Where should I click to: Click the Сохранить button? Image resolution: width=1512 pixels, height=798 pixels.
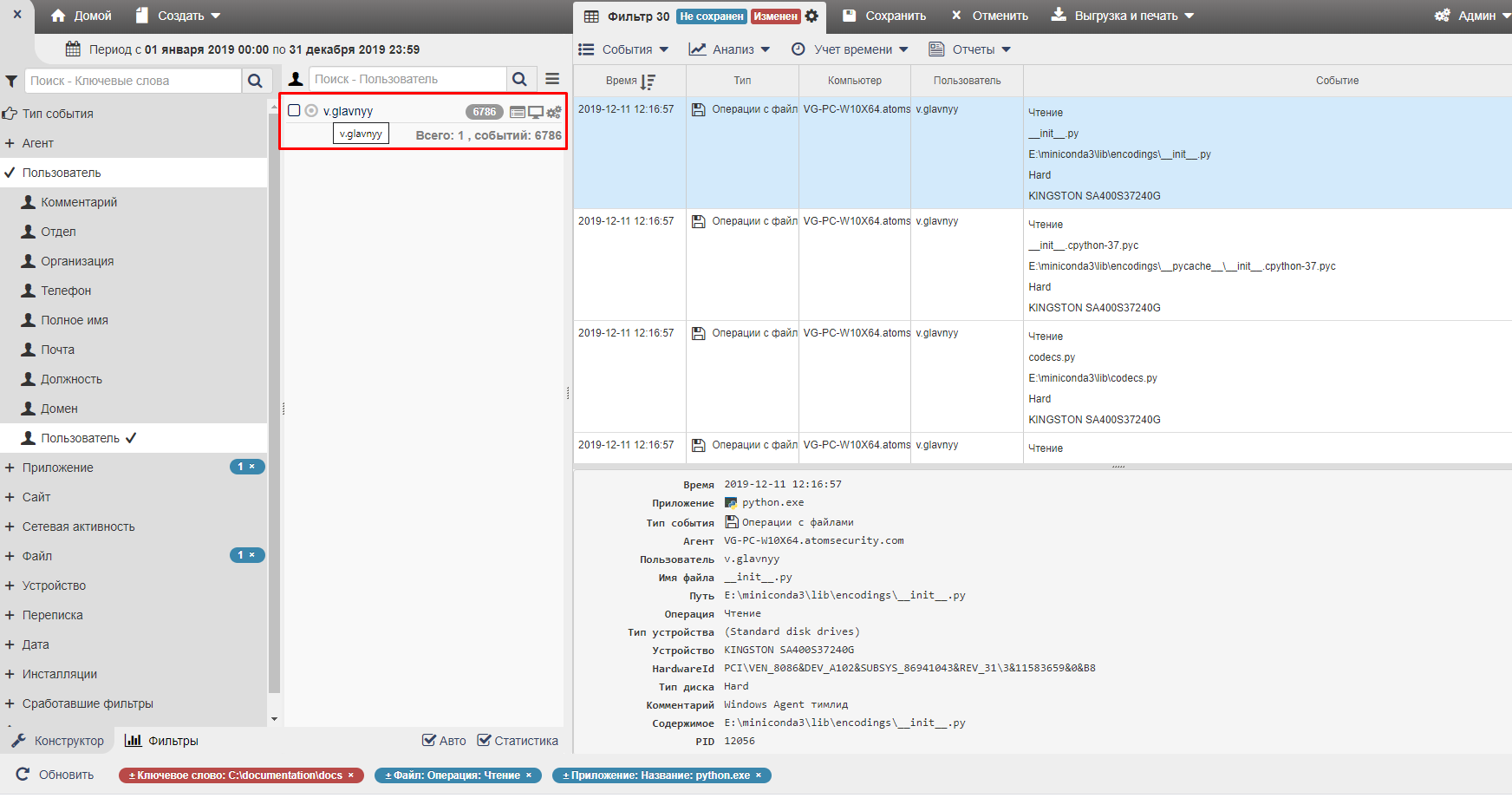(x=884, y=16)
